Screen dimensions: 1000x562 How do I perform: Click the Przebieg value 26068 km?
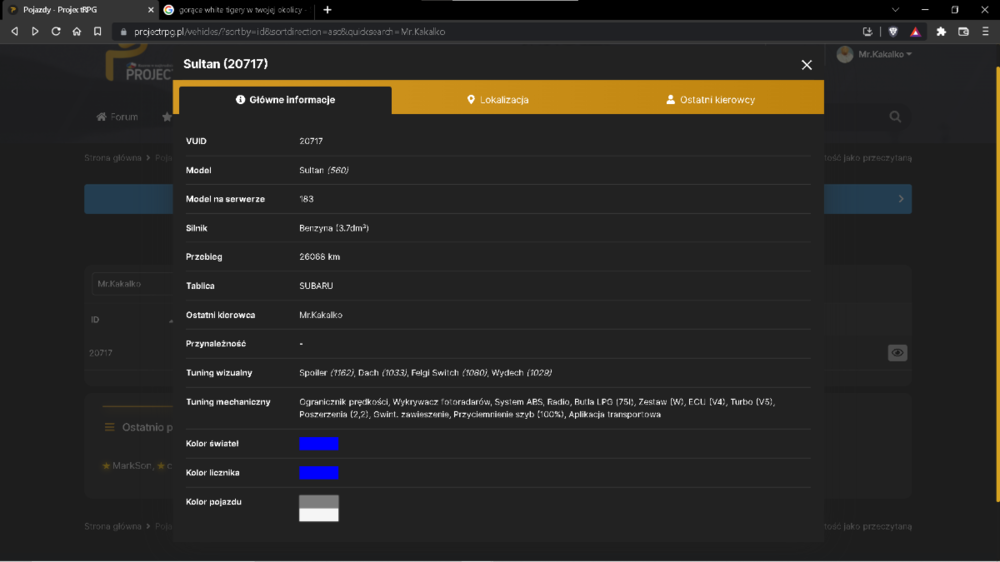pos(319,256)
